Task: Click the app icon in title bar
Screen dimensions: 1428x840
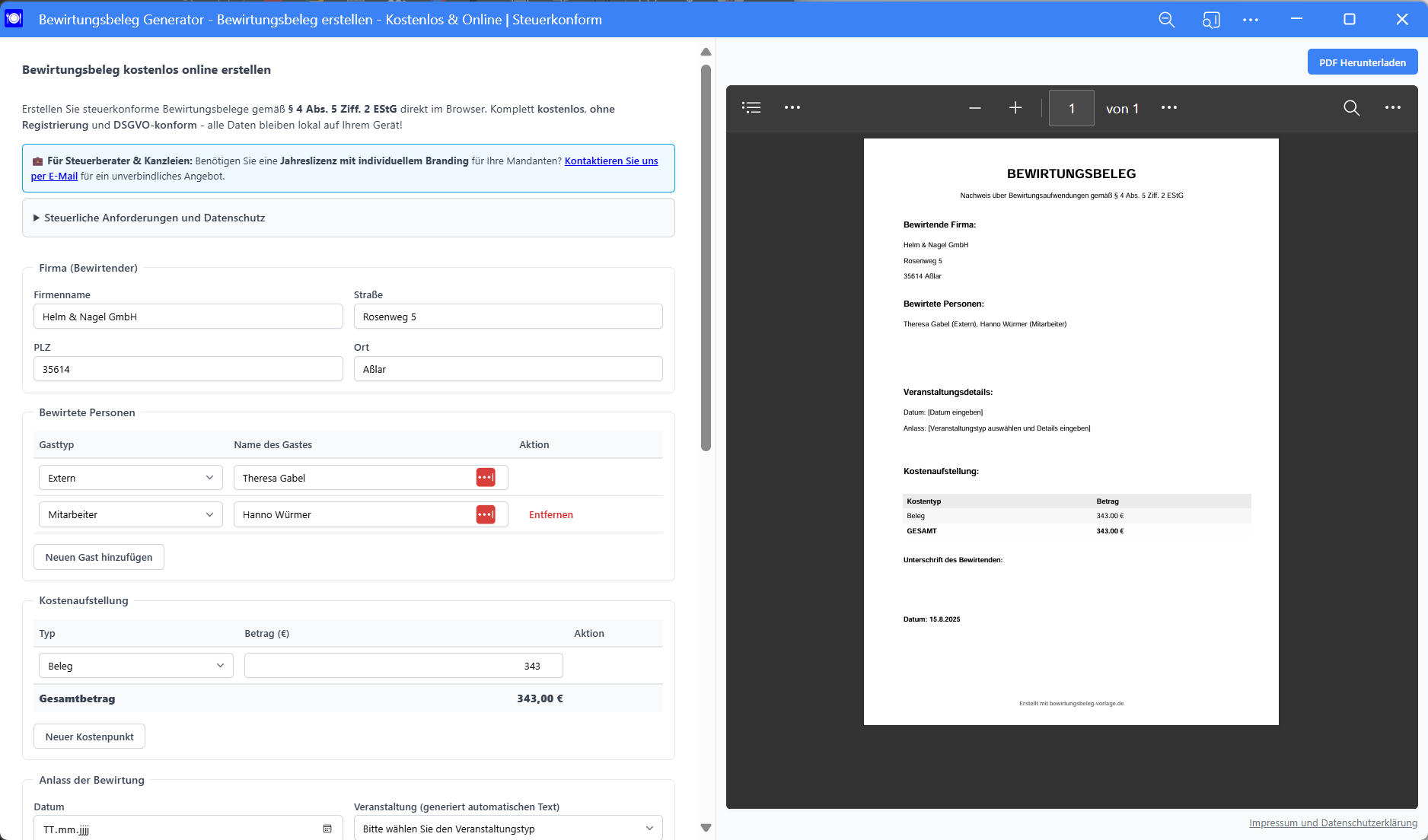Action: point(14,19)
